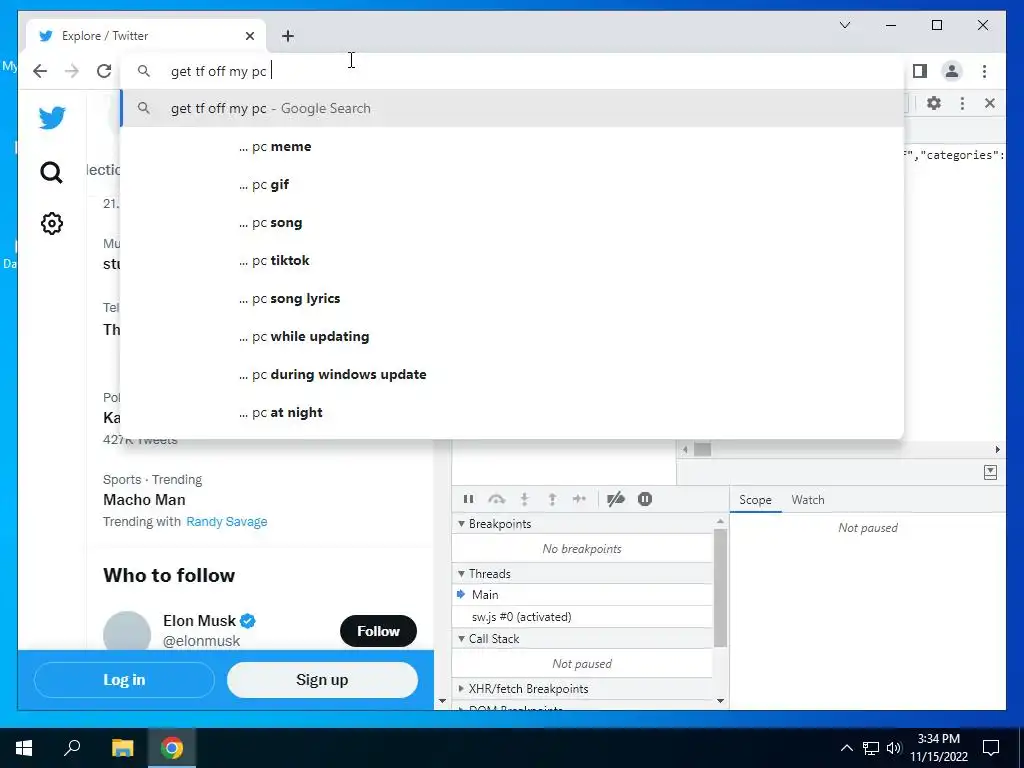Screen dimensions: 1024x768
Task: Open Twitter Explore search icon in sidebar
Action: pyautogui.click(x=52, y=172)
